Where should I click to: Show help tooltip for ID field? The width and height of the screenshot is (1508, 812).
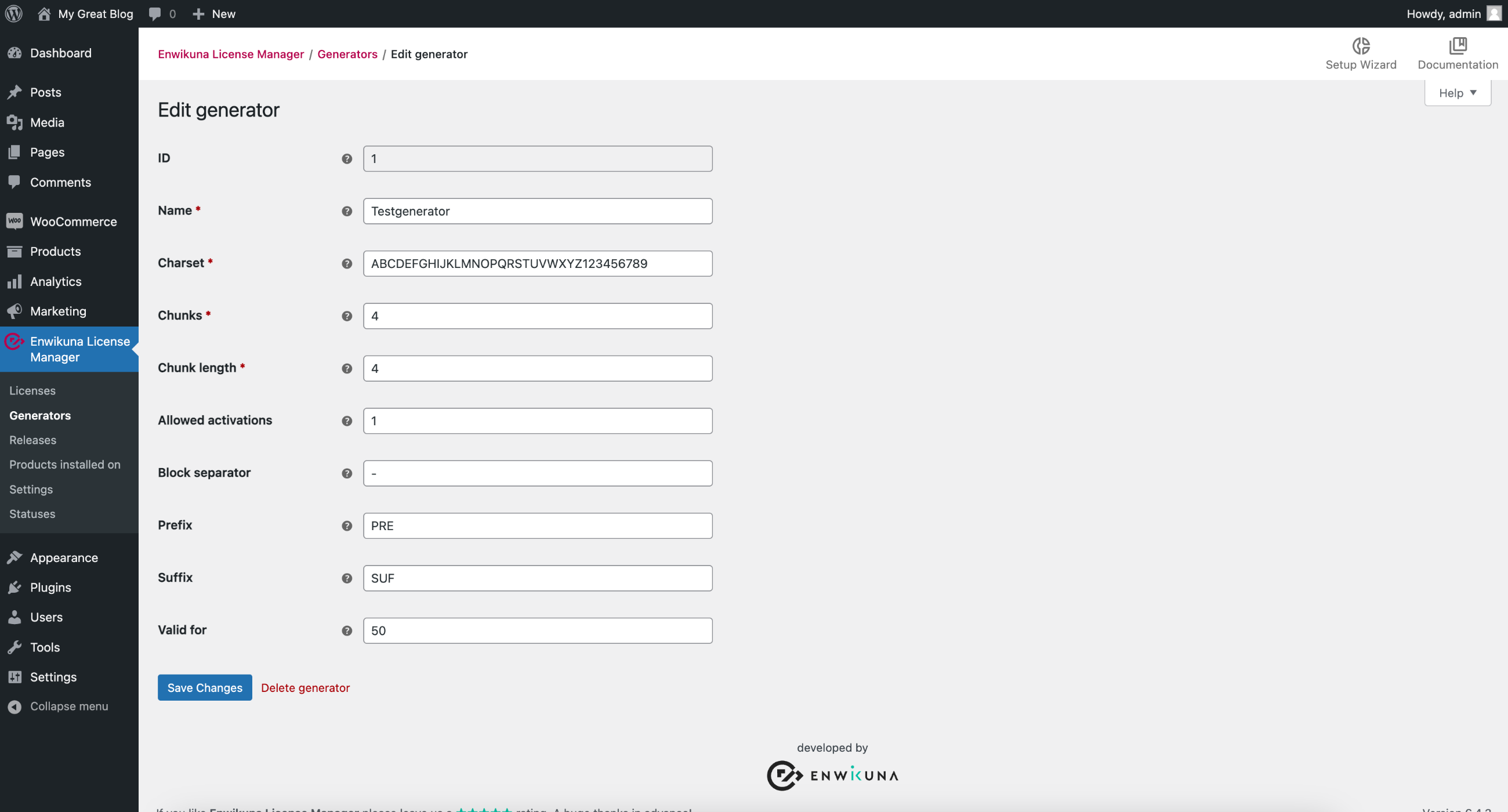347,159
